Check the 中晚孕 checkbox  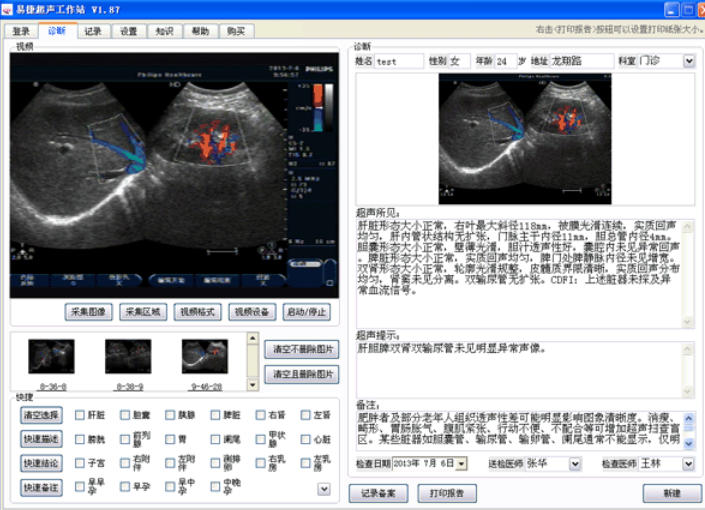215,487
